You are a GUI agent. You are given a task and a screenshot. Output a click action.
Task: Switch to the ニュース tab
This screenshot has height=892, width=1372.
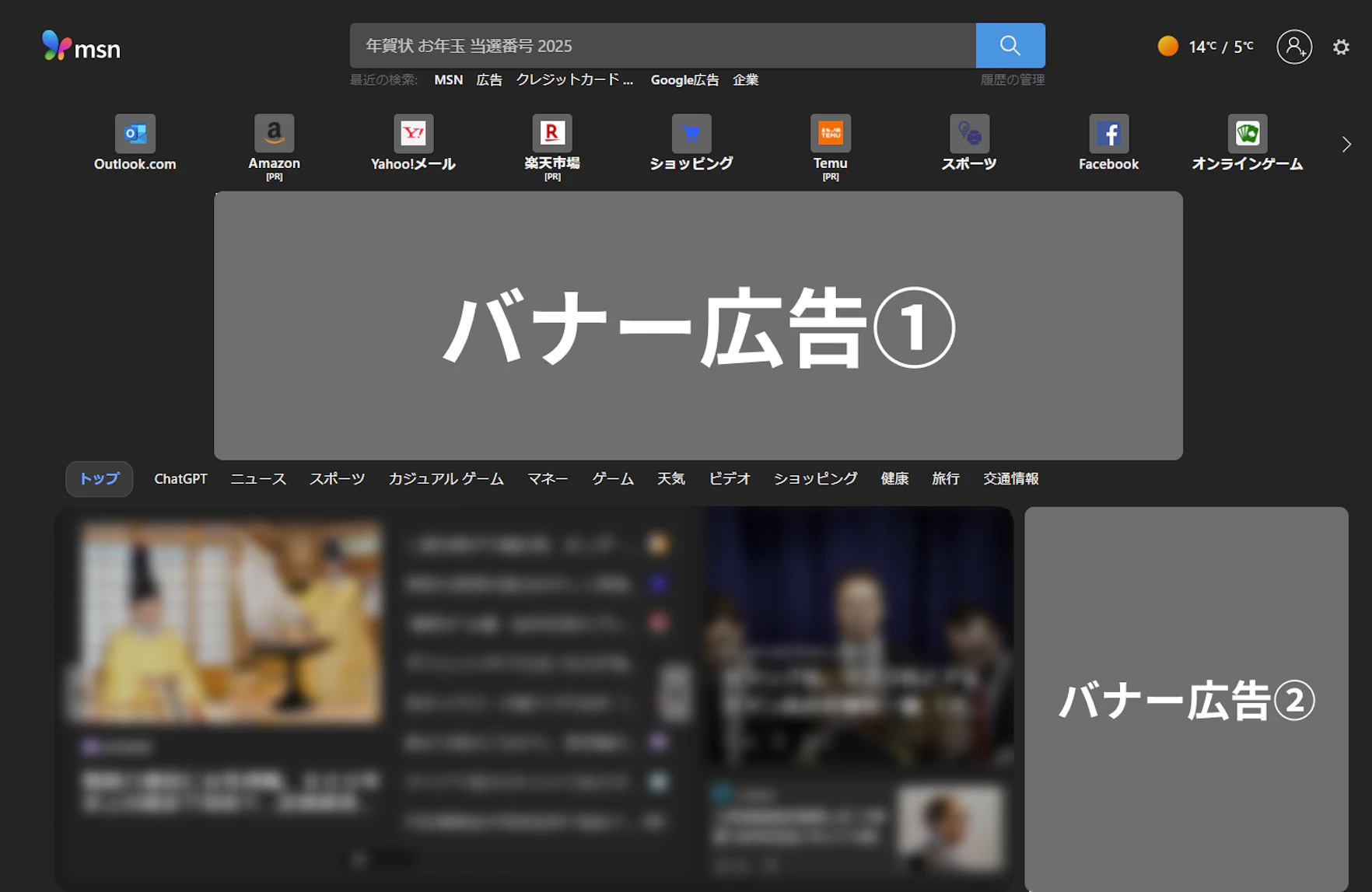pyautogui.click(x=258, y=479)
